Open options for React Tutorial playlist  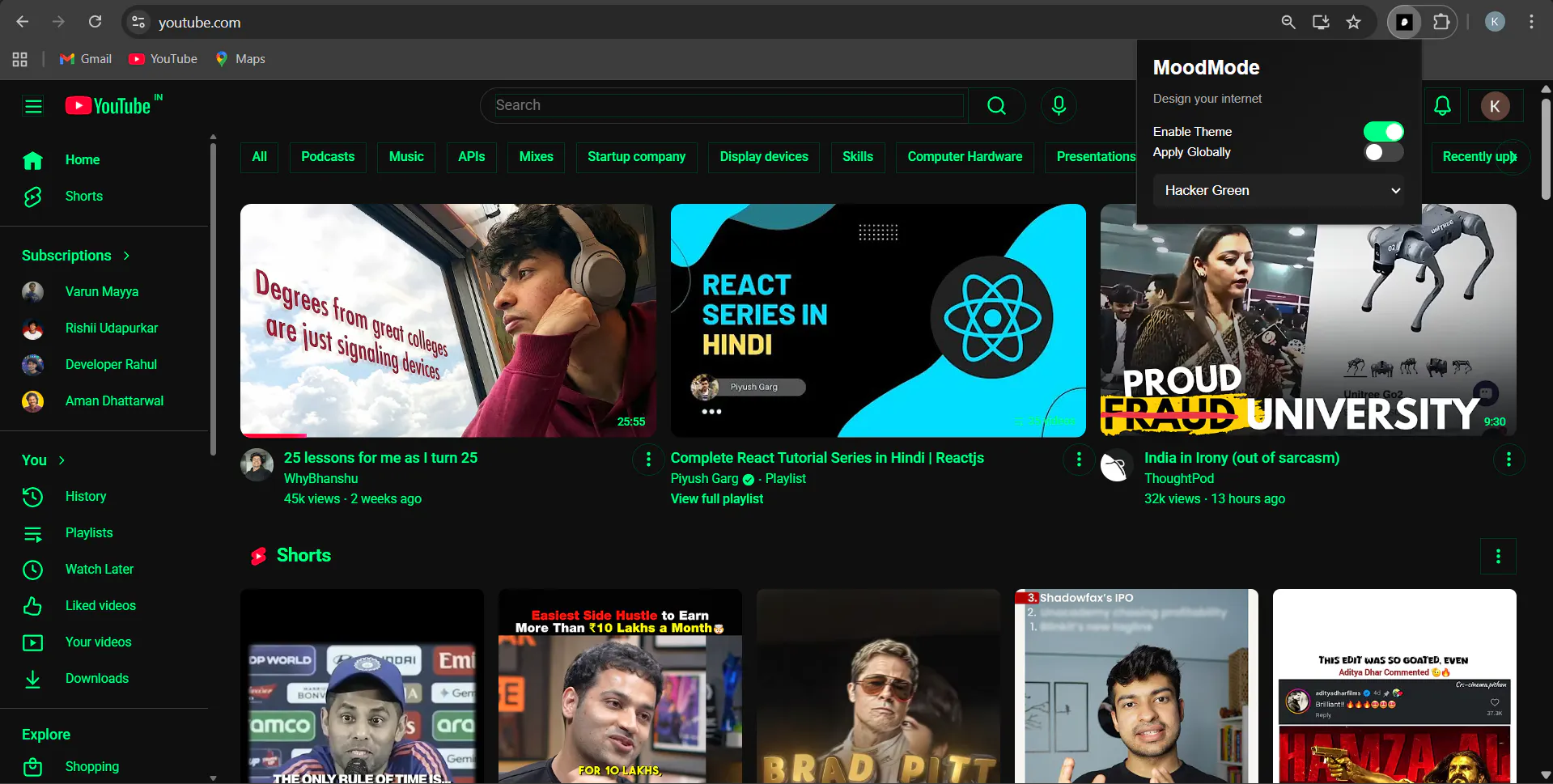tap(1079, 460)
